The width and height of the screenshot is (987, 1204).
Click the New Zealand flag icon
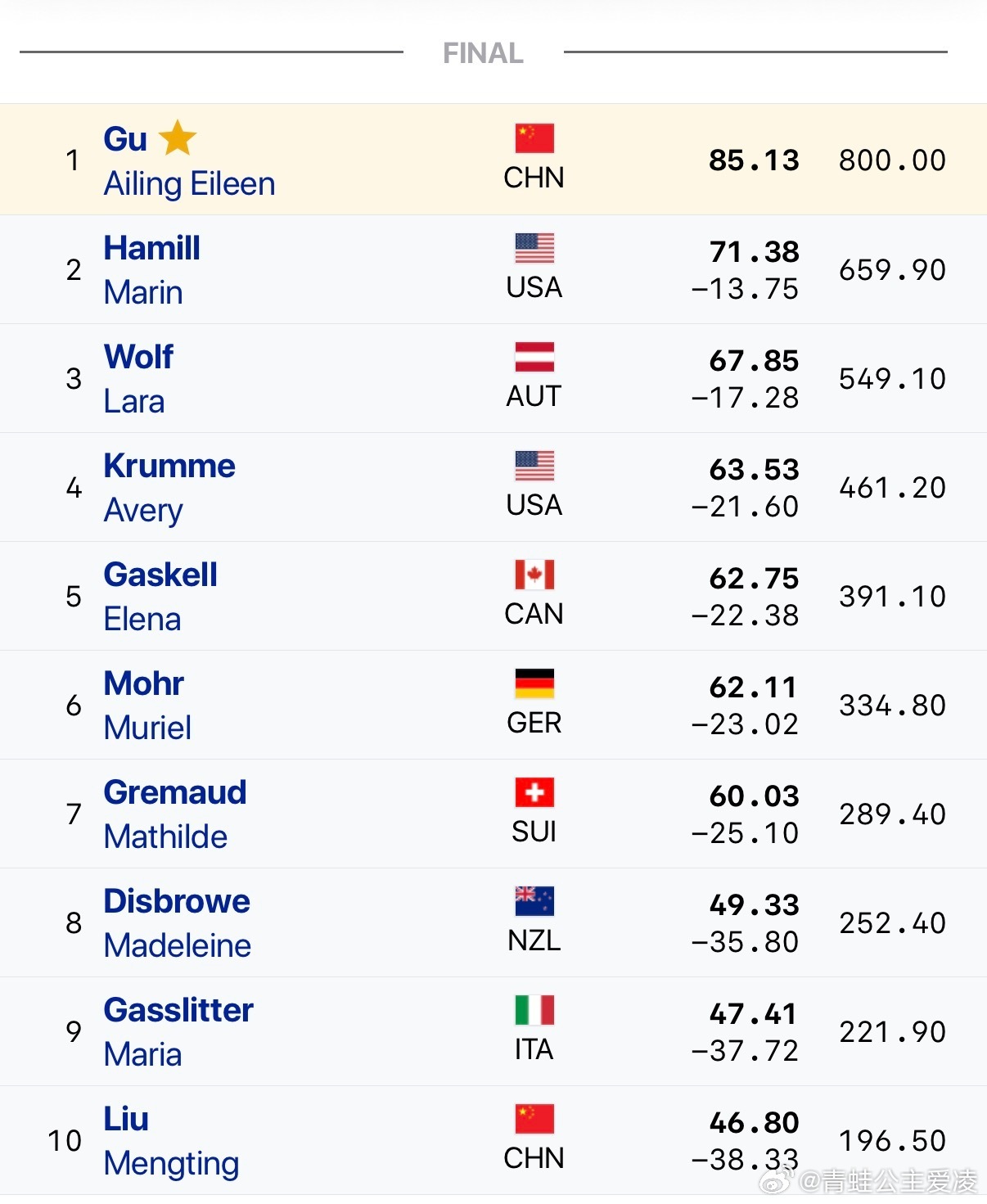click(534, 901)
